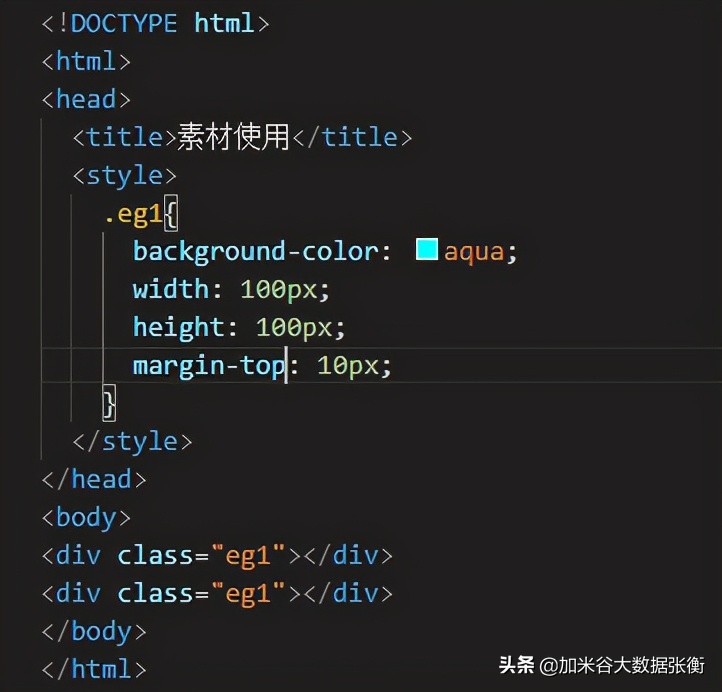Click the closing style tag

[132, 441]
